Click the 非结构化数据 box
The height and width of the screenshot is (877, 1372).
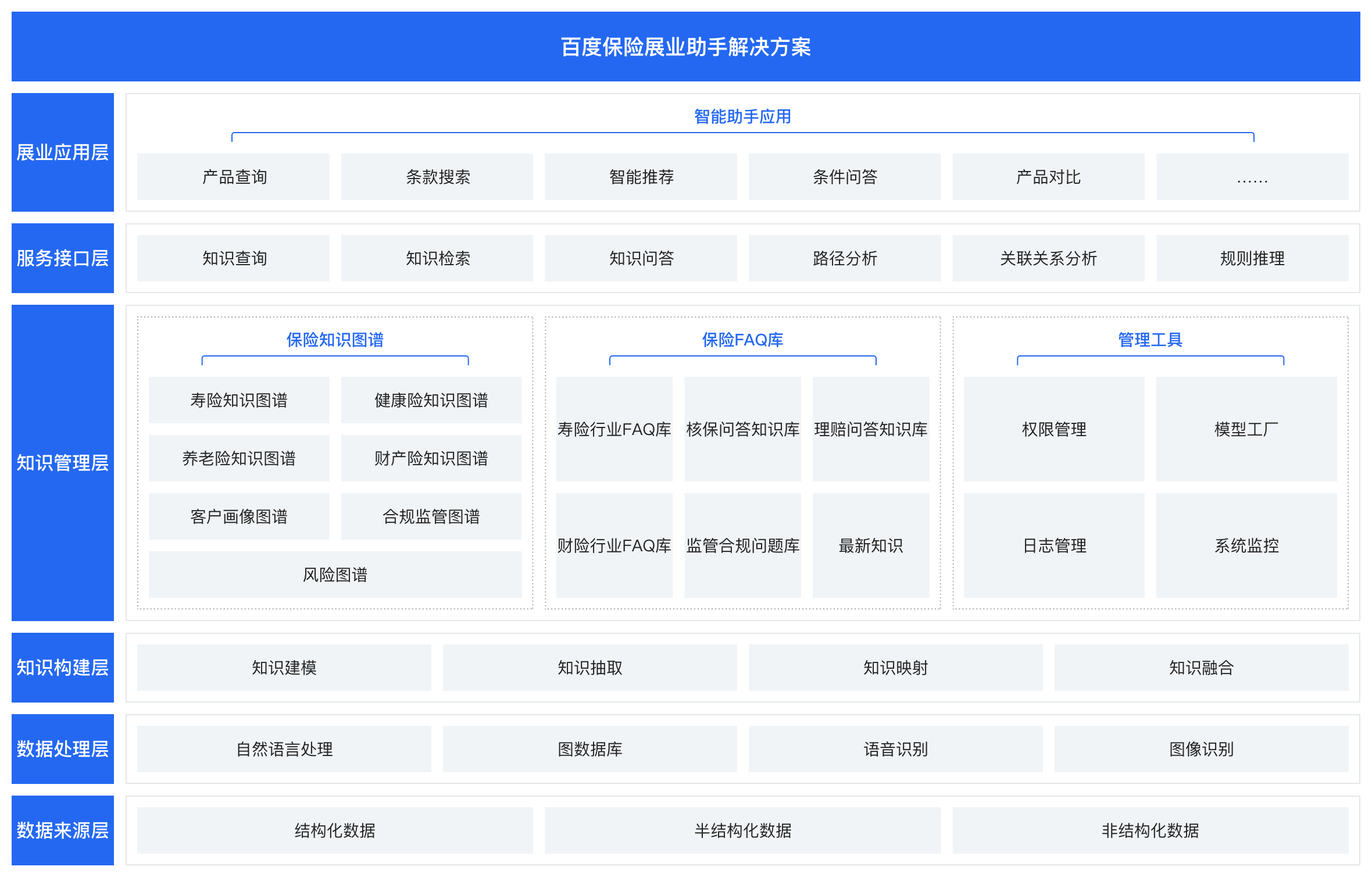(x=1151, y=830)
